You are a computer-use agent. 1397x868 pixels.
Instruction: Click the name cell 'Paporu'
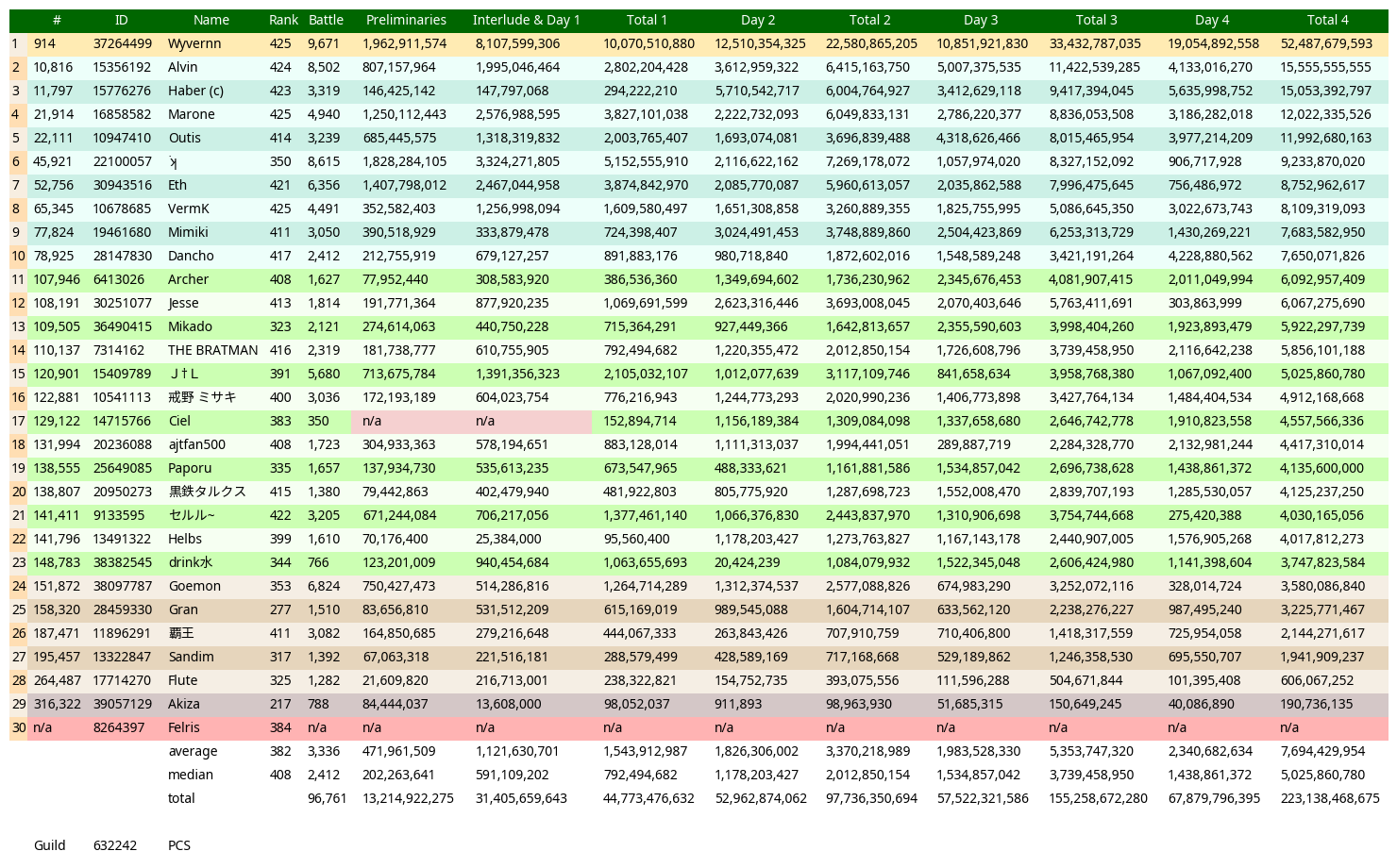pos(190,468)
